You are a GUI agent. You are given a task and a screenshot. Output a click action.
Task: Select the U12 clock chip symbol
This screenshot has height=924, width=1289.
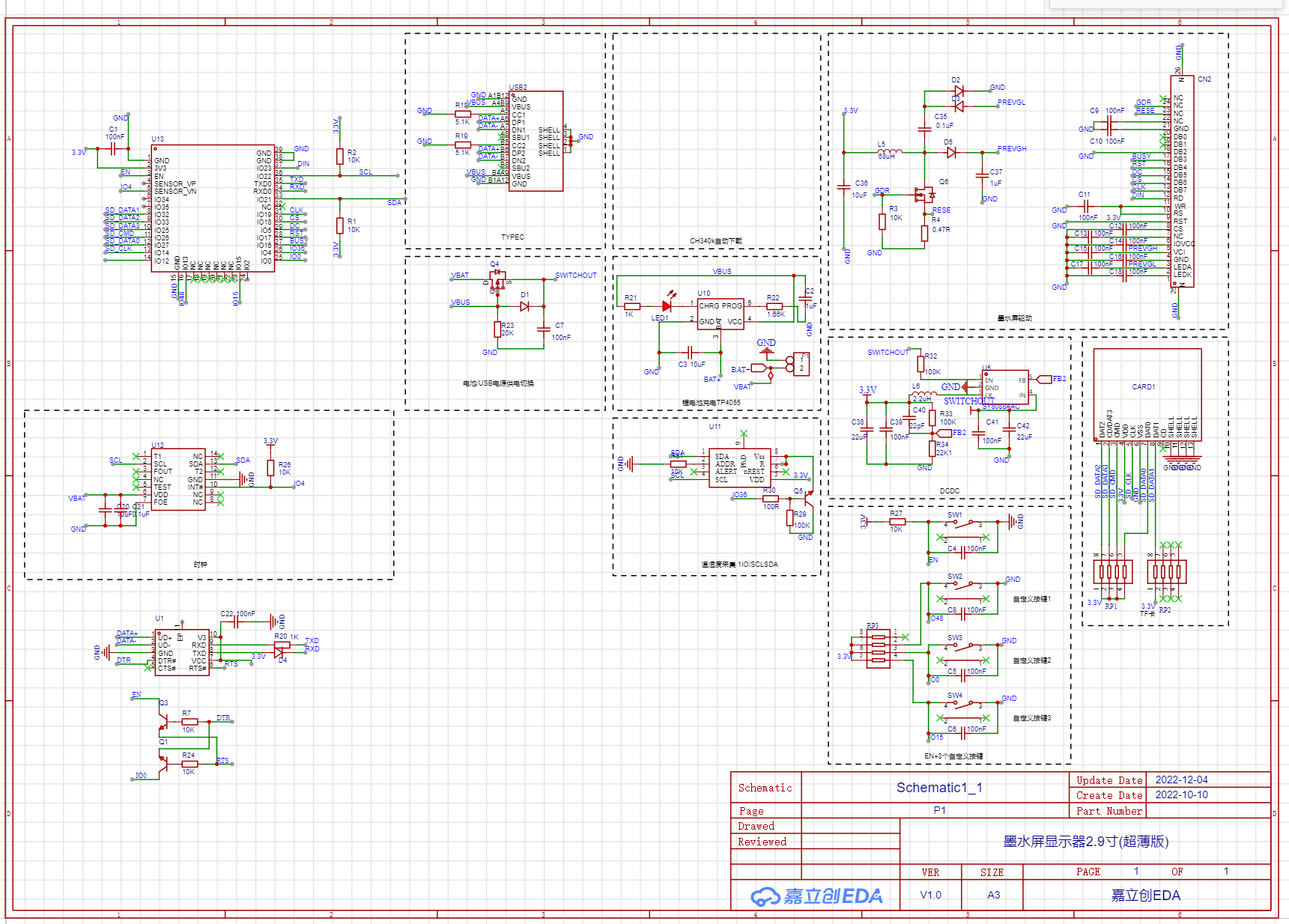point(178,479)
